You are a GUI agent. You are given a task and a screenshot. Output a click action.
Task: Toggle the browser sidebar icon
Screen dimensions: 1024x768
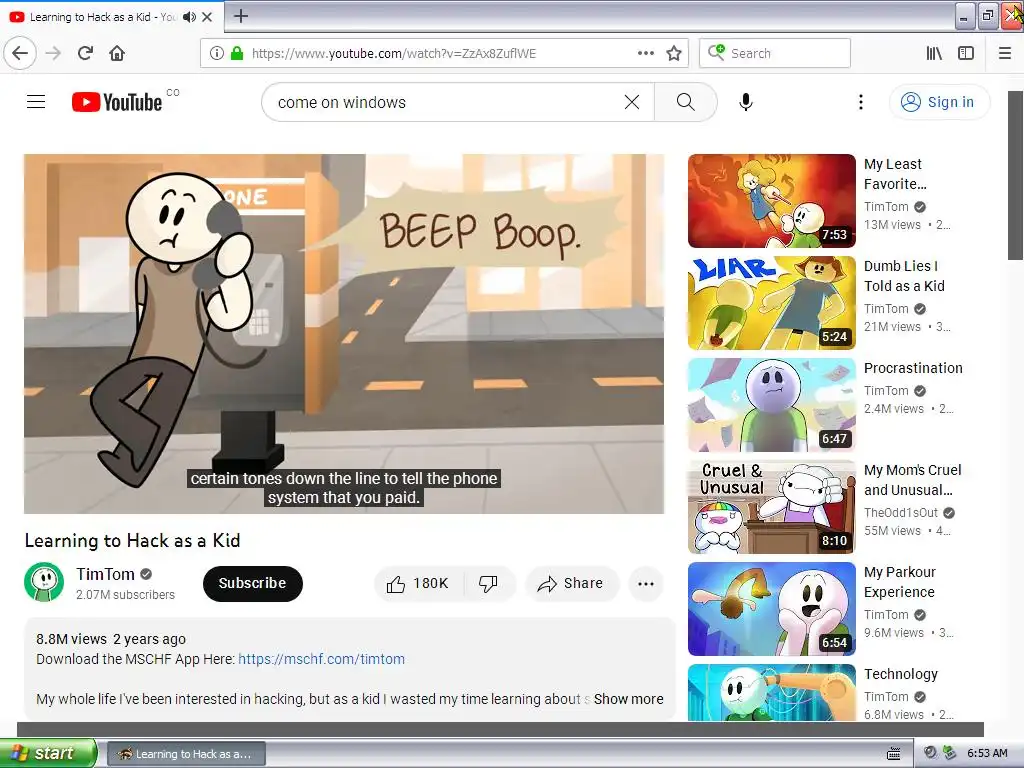coord(966,53)
